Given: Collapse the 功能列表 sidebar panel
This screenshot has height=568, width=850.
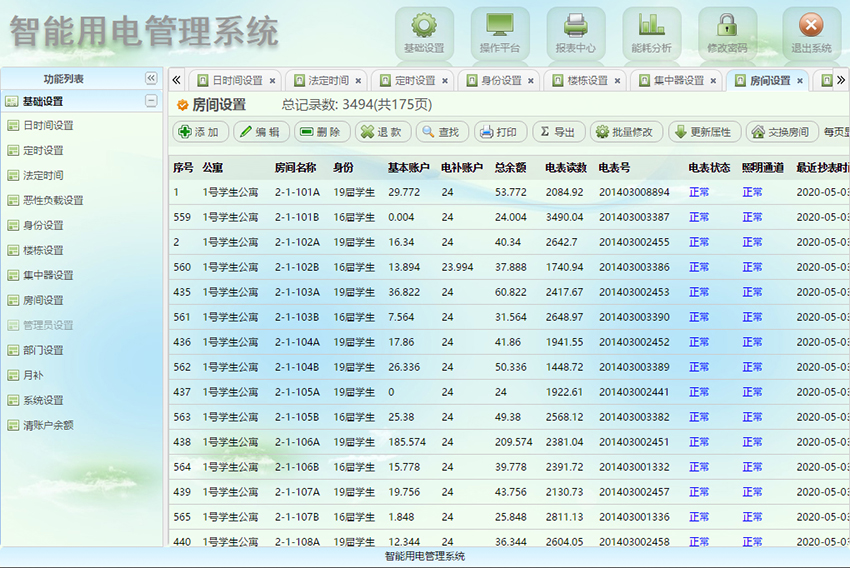Looking at the screenshot, I should 151,78.
